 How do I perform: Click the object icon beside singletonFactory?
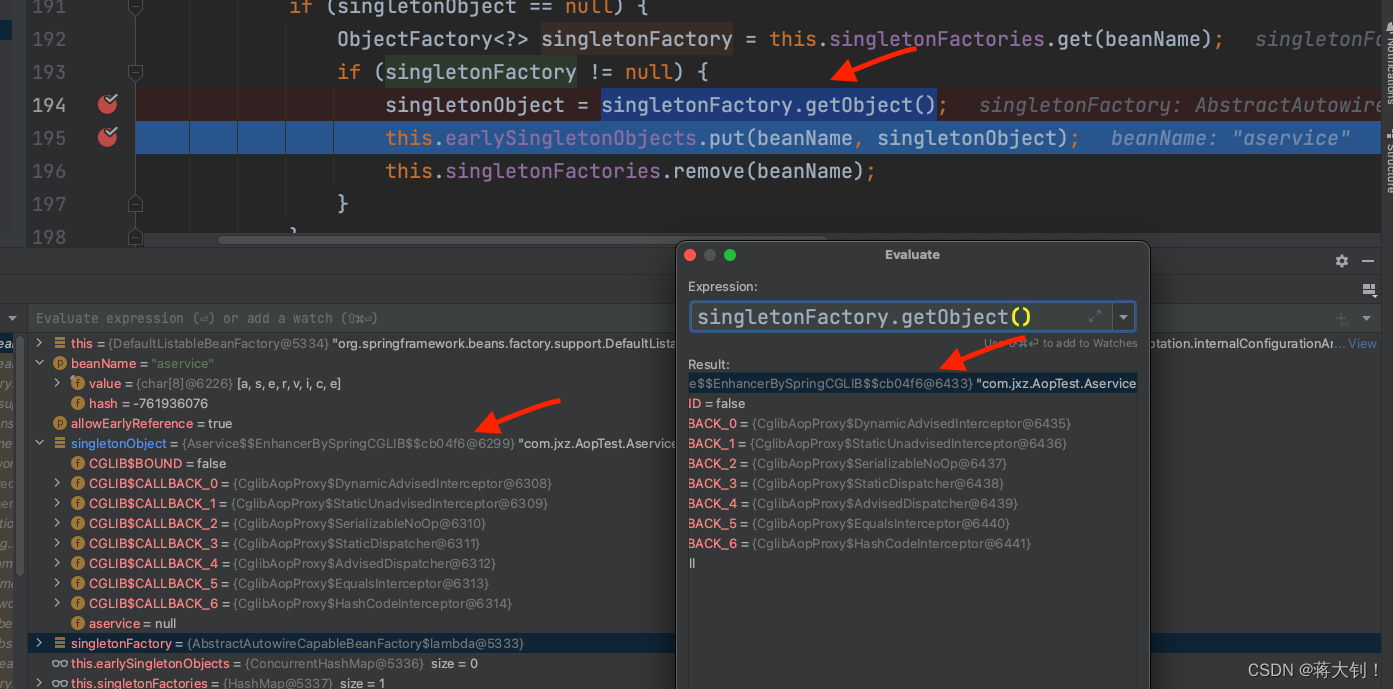(x=60, y=643)
